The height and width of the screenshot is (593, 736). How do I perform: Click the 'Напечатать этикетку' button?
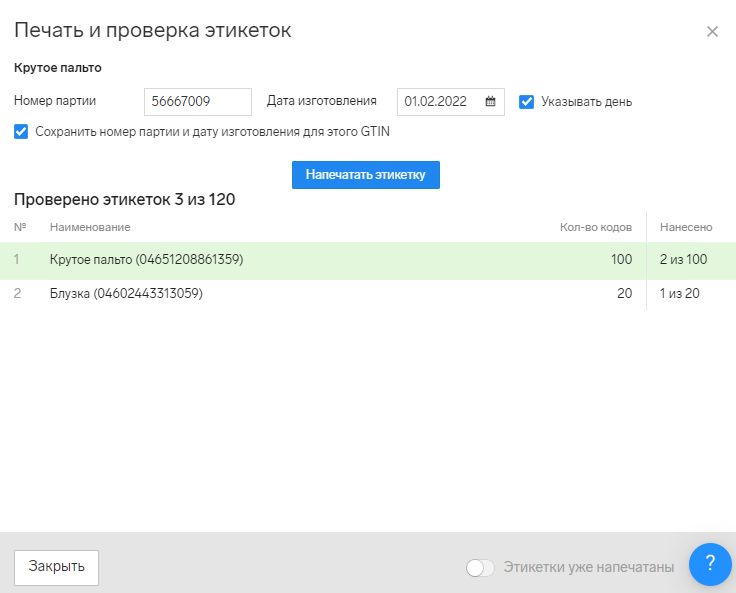click(x=366, y=175)
